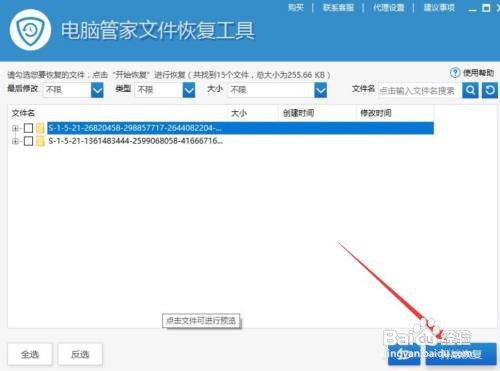The width and height of the screenshot is (500, 371).
Task: Tick checkbox for S-1-5-21-26820458 folder
Action: click(28, 128)
